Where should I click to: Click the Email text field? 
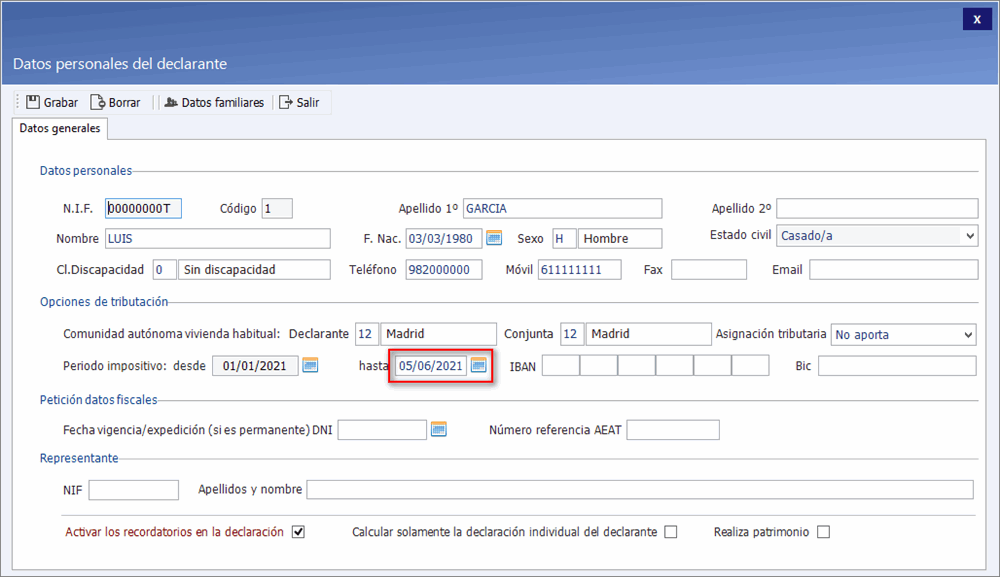point(893,270)
